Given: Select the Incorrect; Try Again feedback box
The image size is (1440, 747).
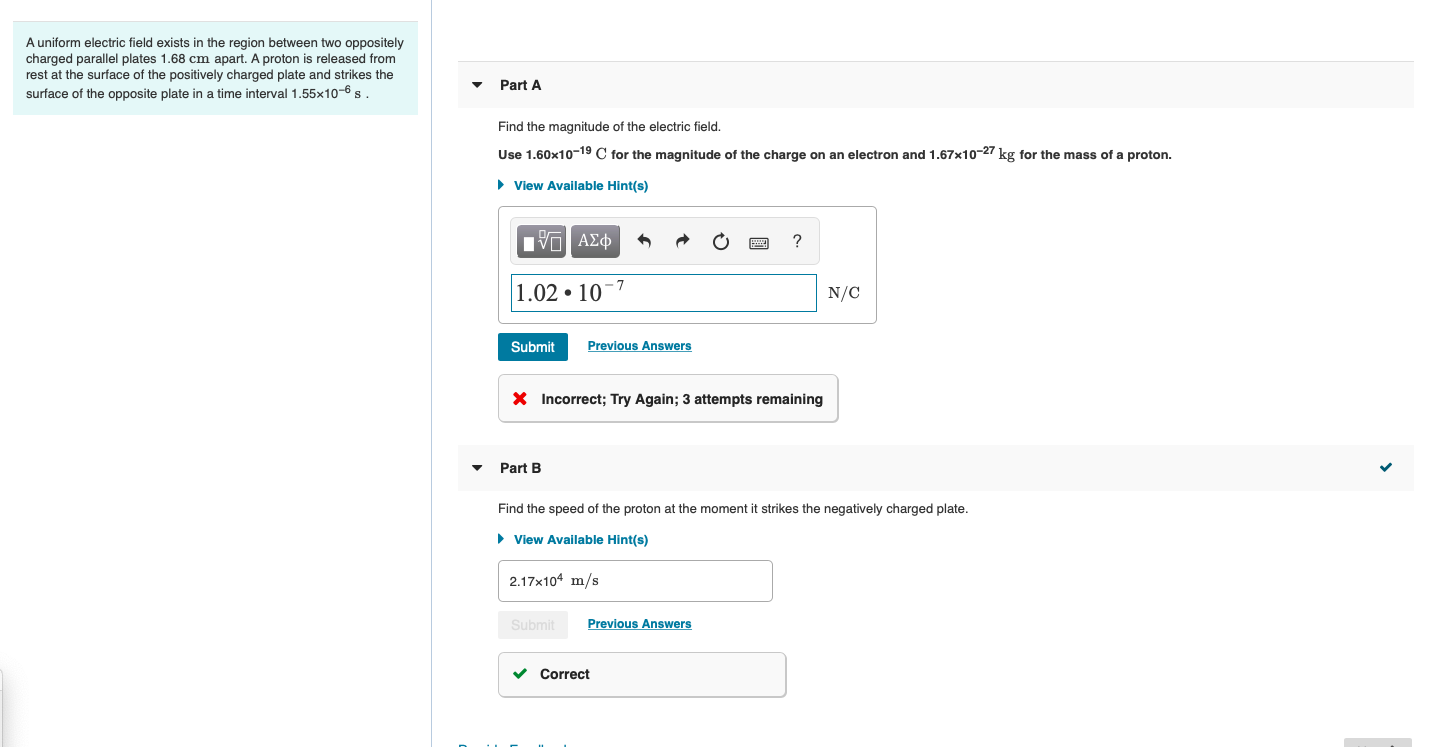Looking at the screenshot, I should 668,399.
